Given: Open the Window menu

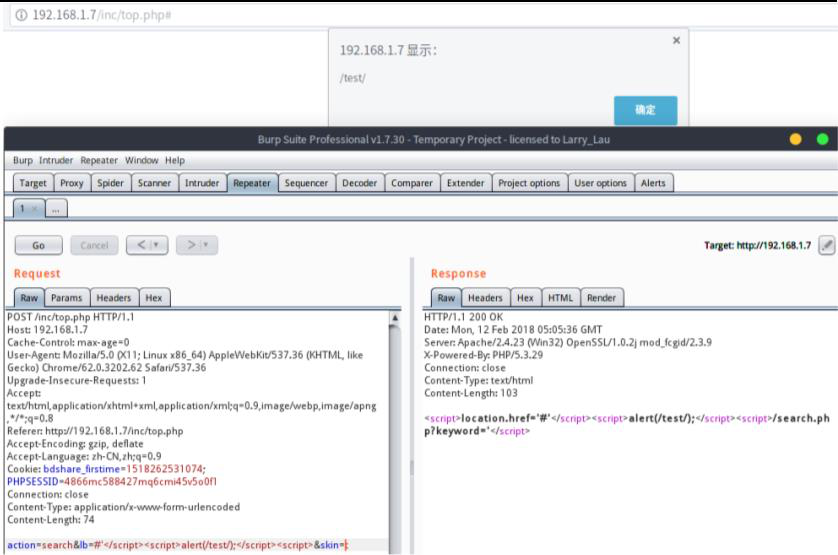Looking at the screenshot, I should [x=142, y=160].
